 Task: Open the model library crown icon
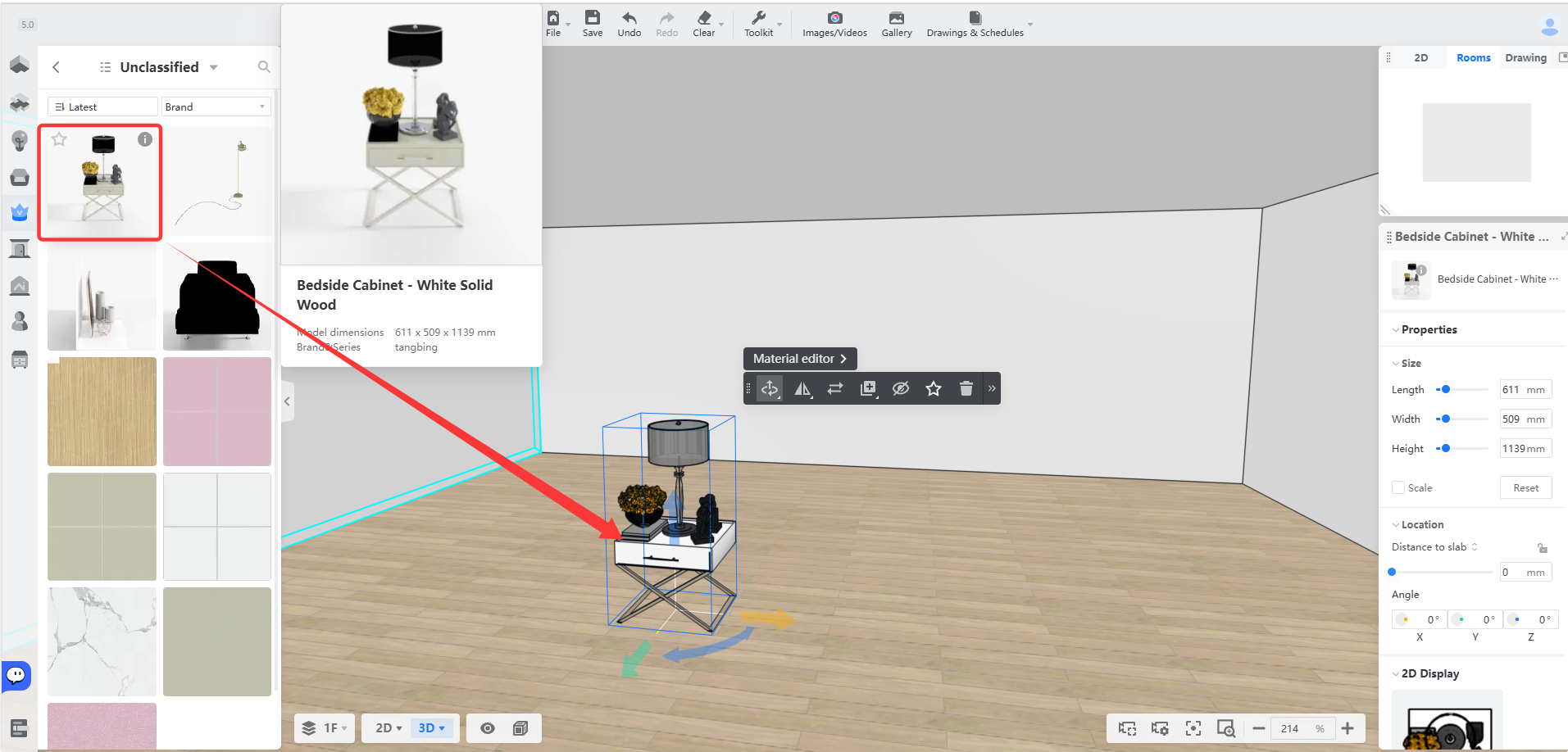pos(20,212)
